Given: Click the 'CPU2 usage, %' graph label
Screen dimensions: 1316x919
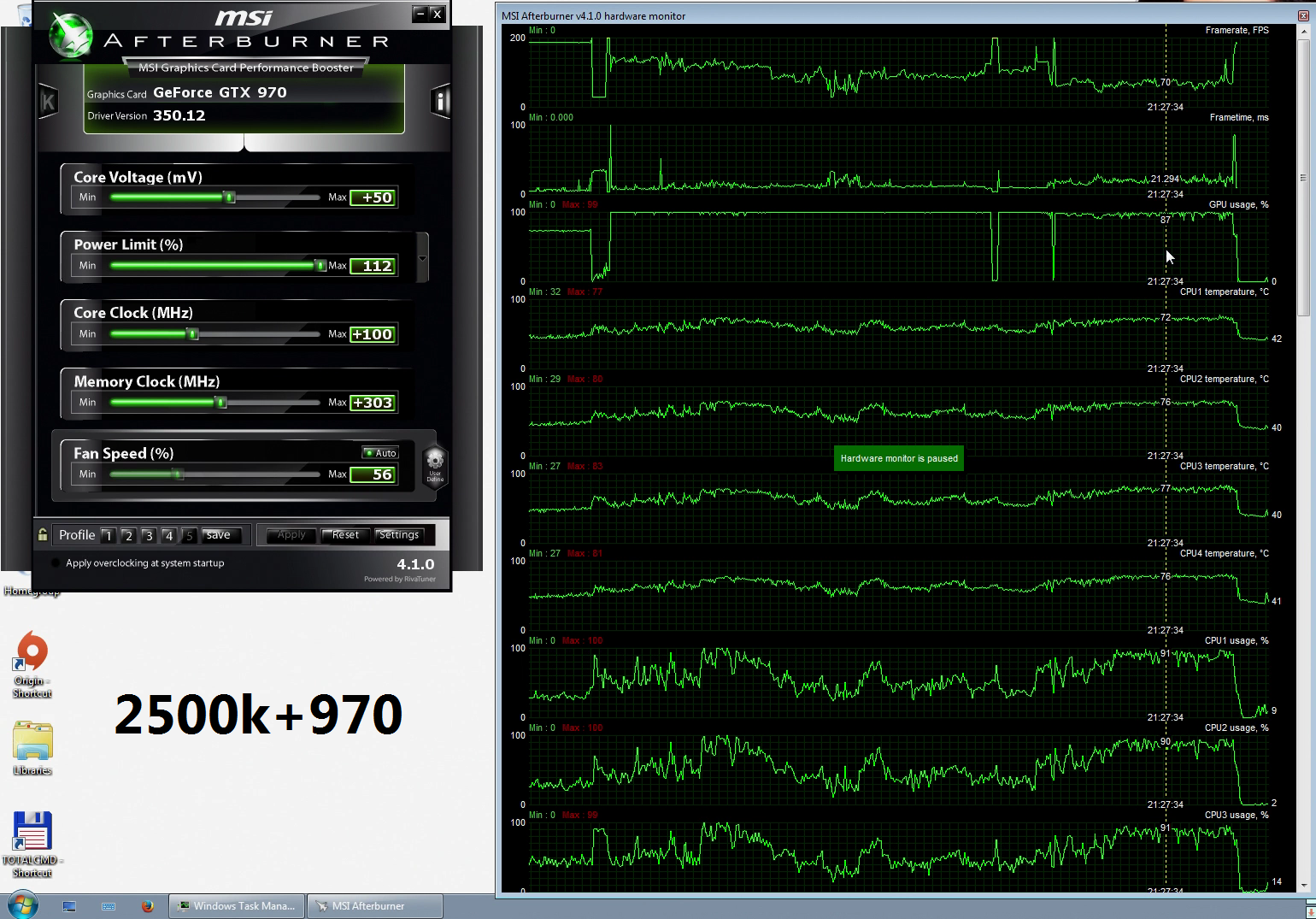Looking at the screenshot, I should point(1237,728).
